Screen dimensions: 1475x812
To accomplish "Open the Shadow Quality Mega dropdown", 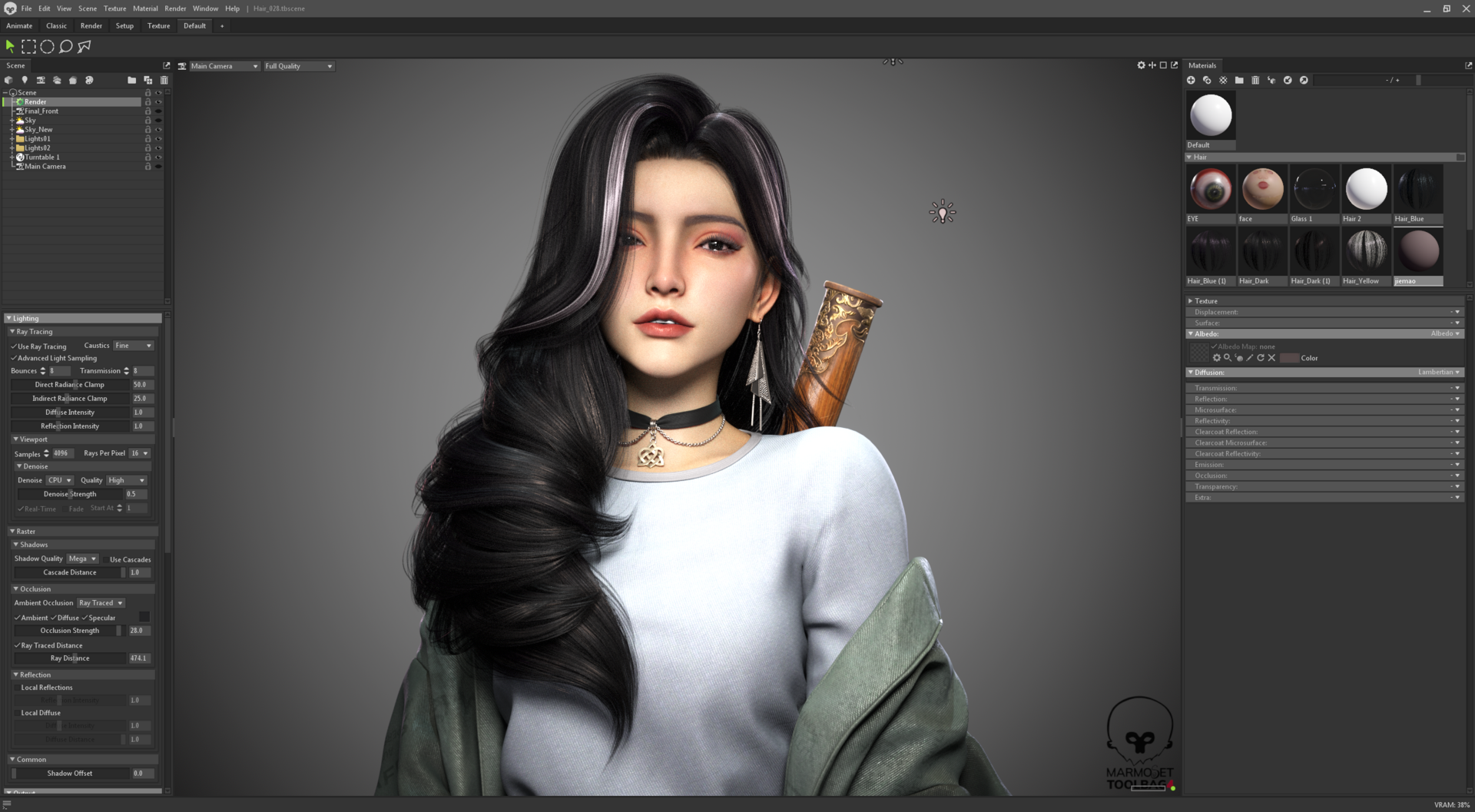I will coord(82,558).
